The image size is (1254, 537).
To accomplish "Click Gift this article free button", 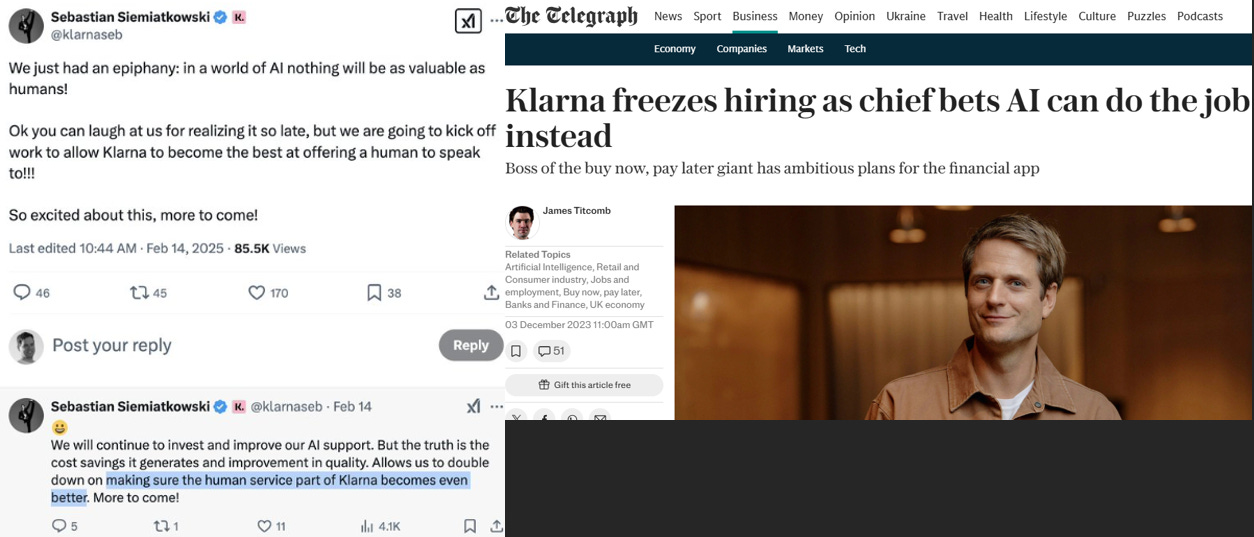I will pyautogui.click(x=584, y=385).
